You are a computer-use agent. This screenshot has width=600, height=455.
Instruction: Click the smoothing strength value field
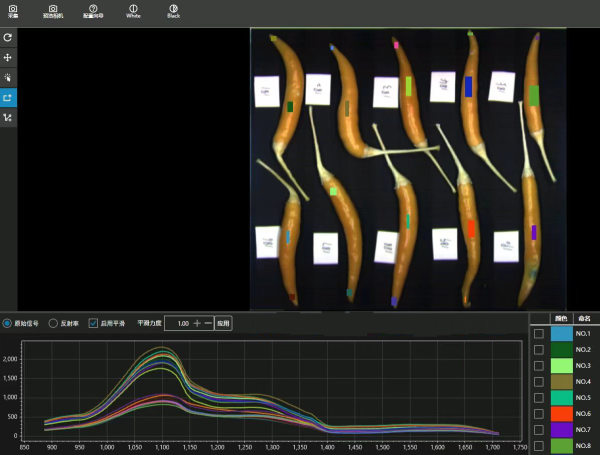[x=180, y=323]
